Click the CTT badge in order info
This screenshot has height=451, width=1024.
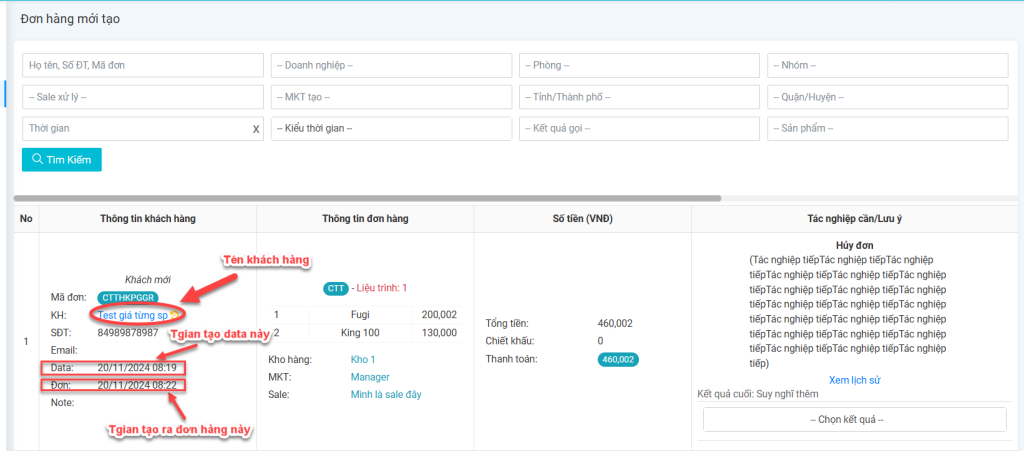click(336, 288)
